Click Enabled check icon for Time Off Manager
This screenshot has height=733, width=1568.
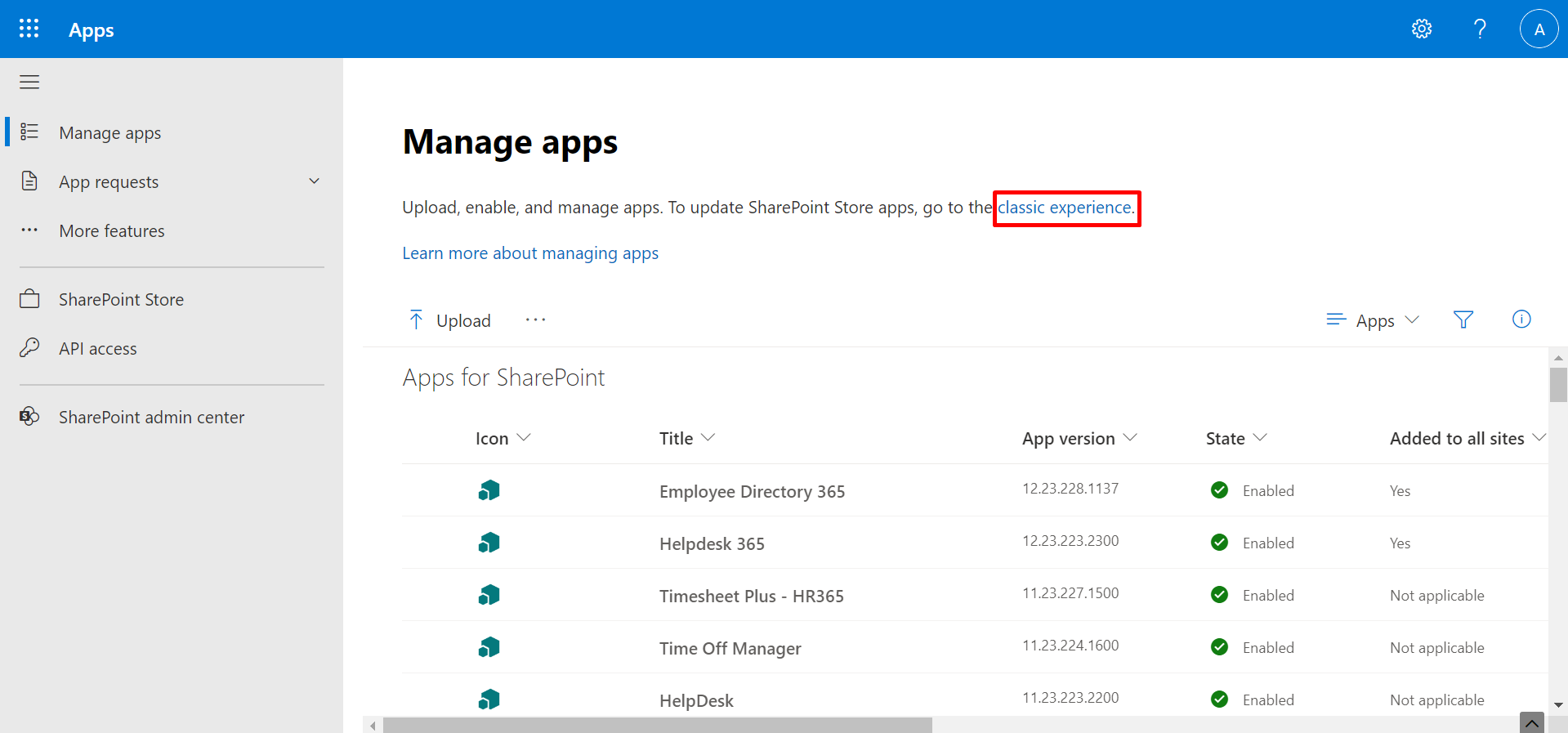click(x=1219, y=646)
